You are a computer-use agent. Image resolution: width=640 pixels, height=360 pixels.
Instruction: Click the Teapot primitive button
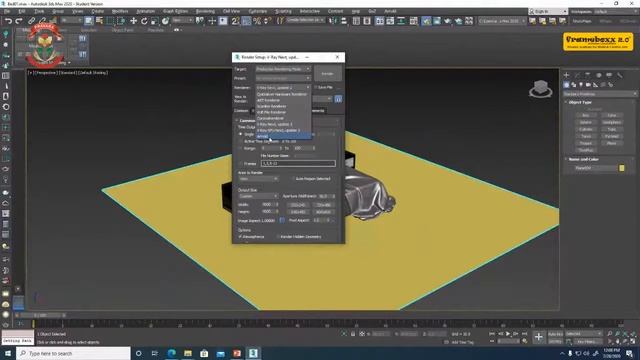[586, 143]
